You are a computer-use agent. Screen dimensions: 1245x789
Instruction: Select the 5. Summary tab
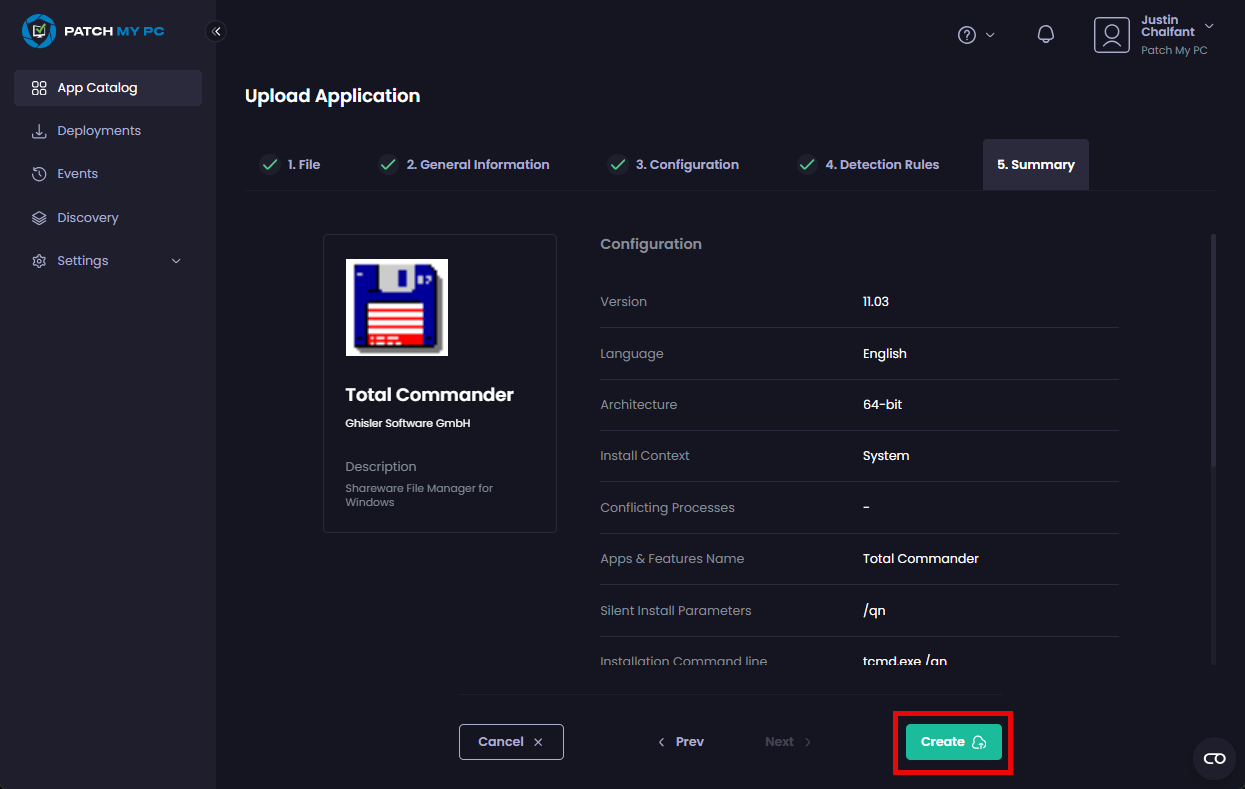1035,165
